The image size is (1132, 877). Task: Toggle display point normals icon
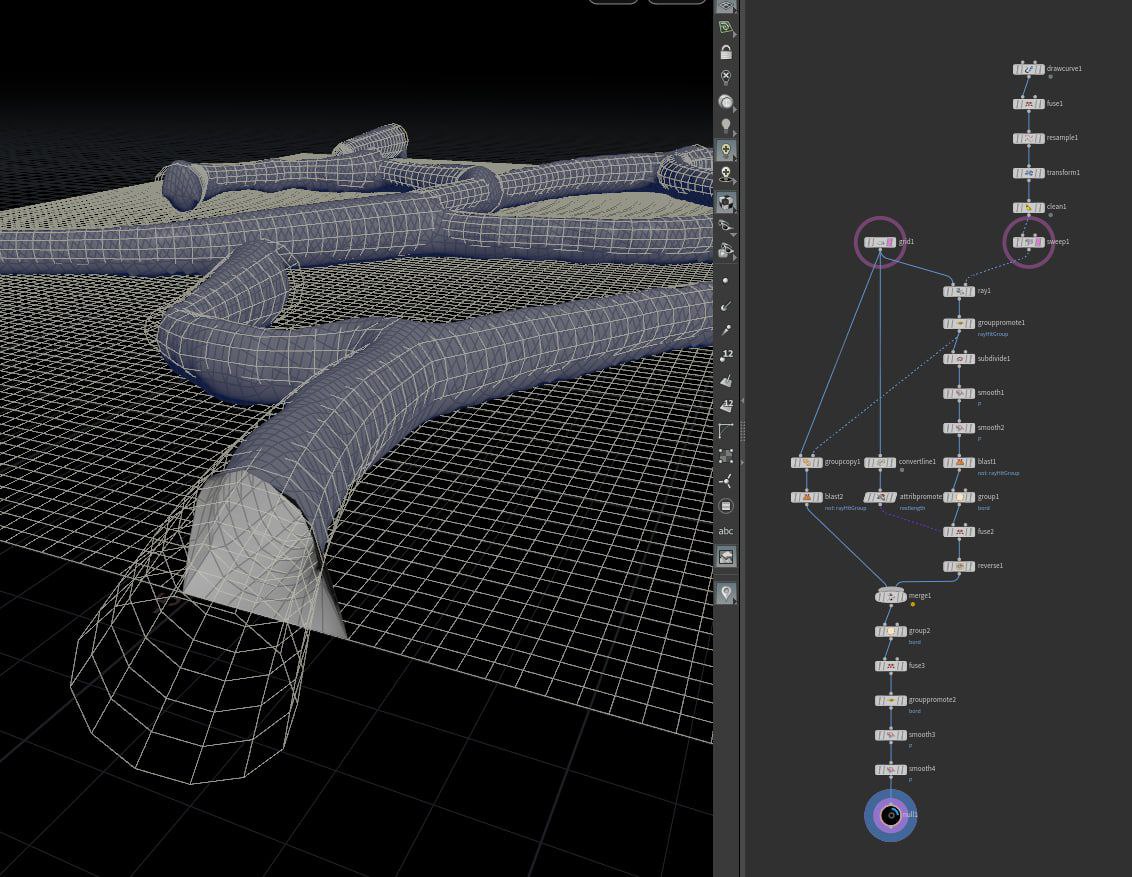[x=726, y=305]
